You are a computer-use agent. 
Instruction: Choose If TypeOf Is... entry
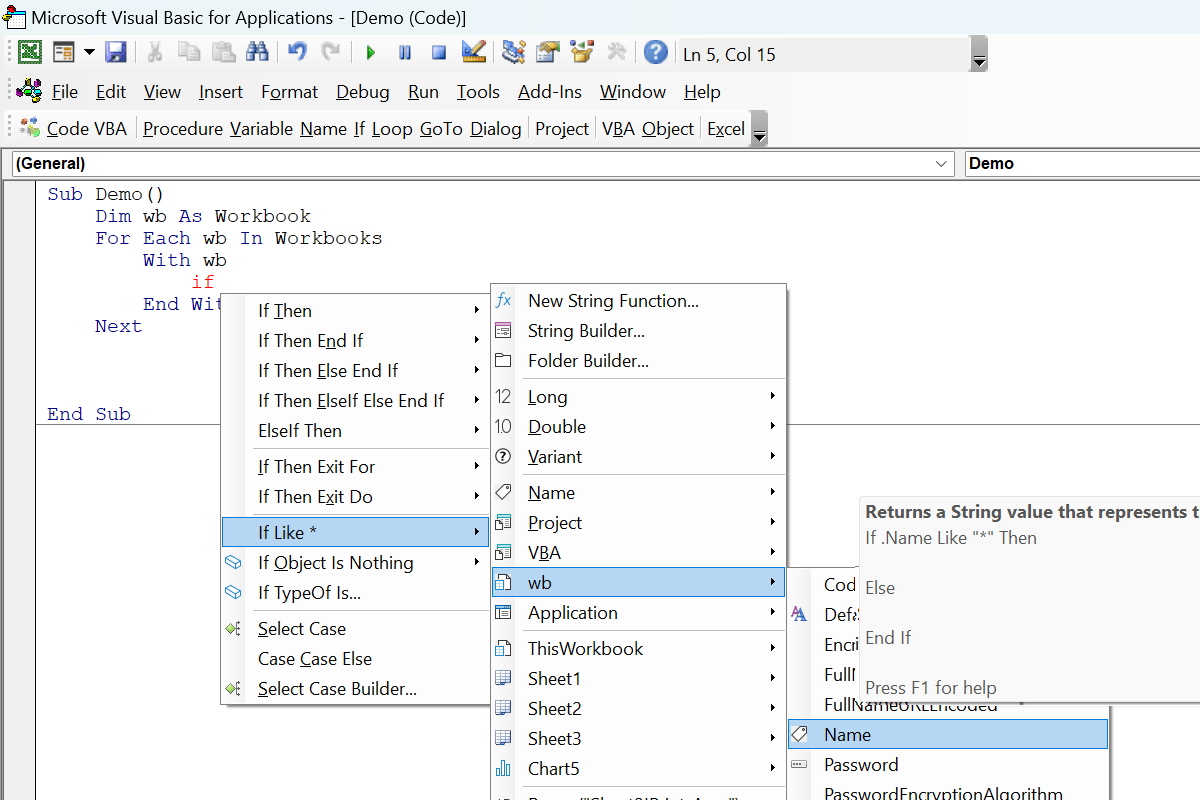355,593
